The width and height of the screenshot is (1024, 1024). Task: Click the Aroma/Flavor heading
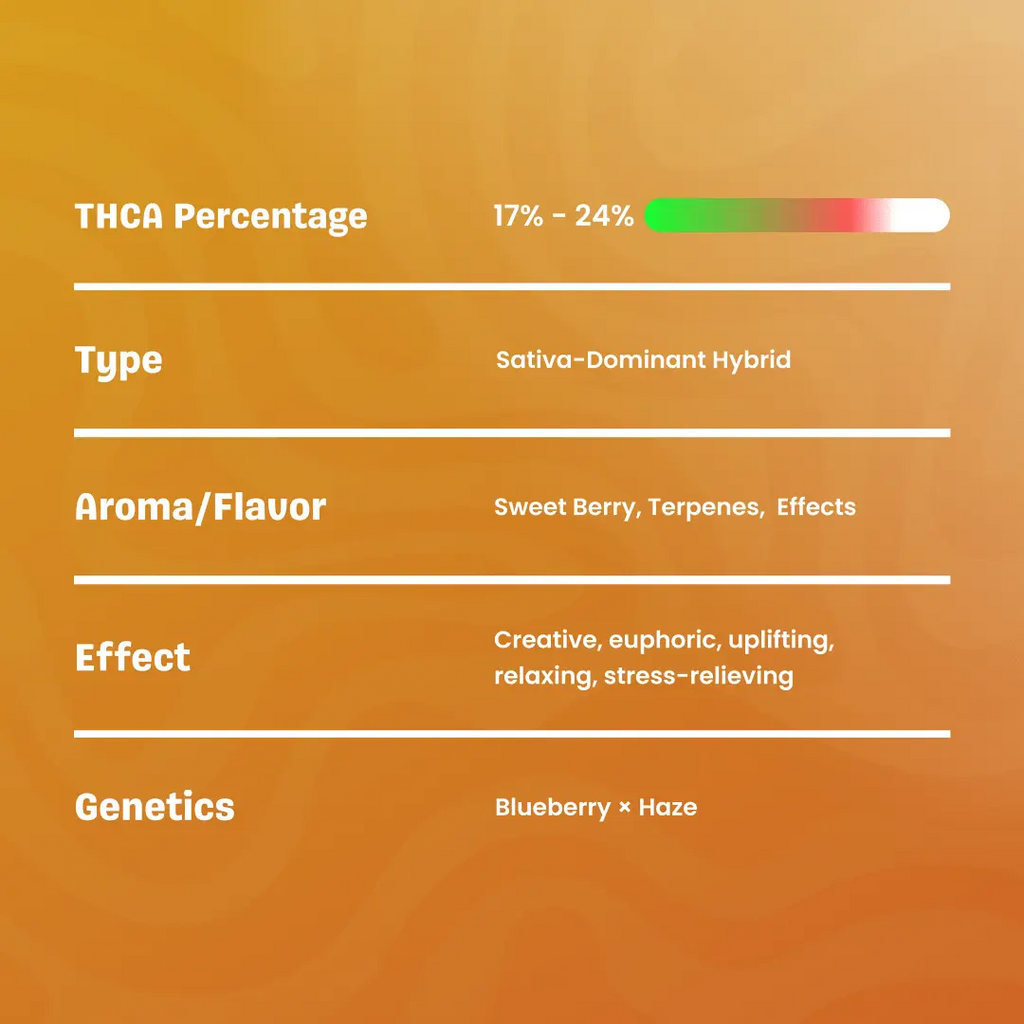click(200, 507)
